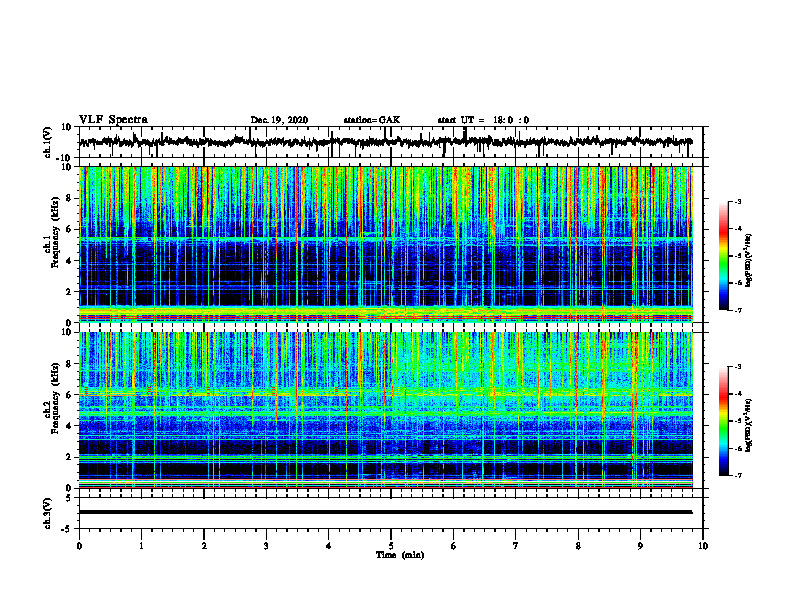This screenshot has height=612, width=792.
Task: Click time axis tick label "4"
Action: click(329, 546)
